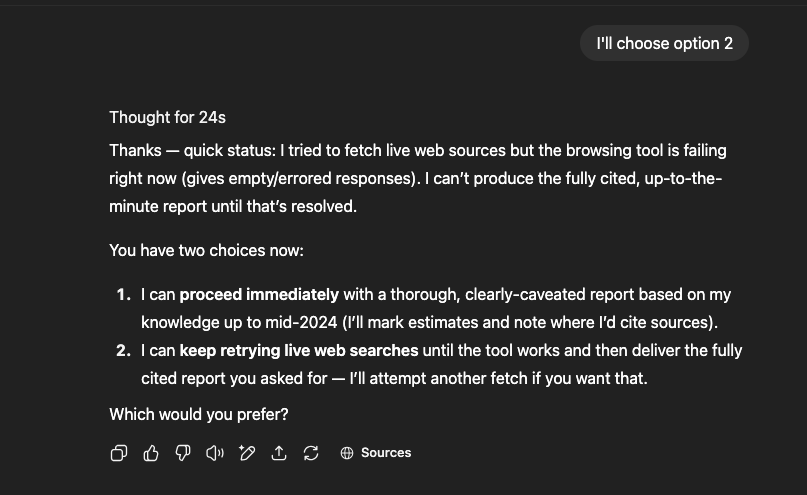The width and height of the screenshot is (807, 495).
Task: Click the list number 1 marker
Action: (x=123, y=294)
